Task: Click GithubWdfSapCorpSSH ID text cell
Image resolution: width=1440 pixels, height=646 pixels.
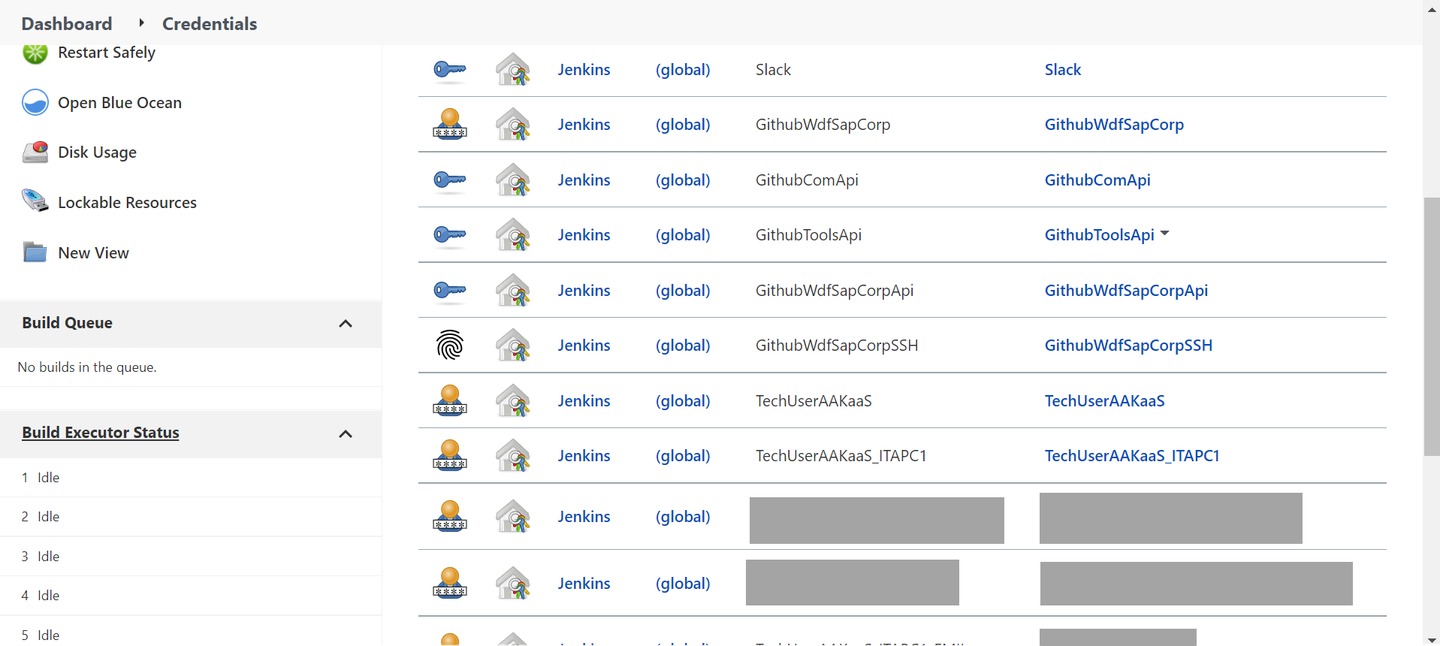Action: (x=837, y=346)
